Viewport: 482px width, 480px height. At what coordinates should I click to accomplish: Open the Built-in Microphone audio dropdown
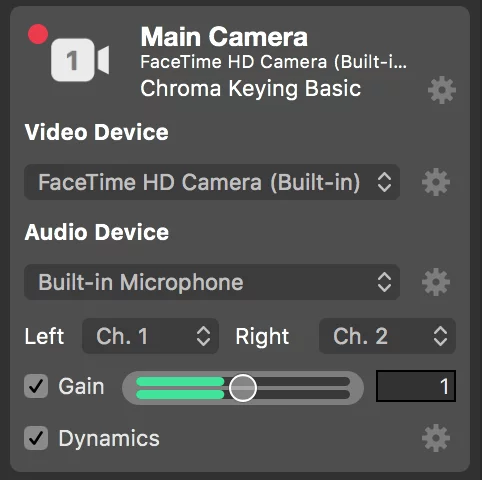click(x=212, y=282)
